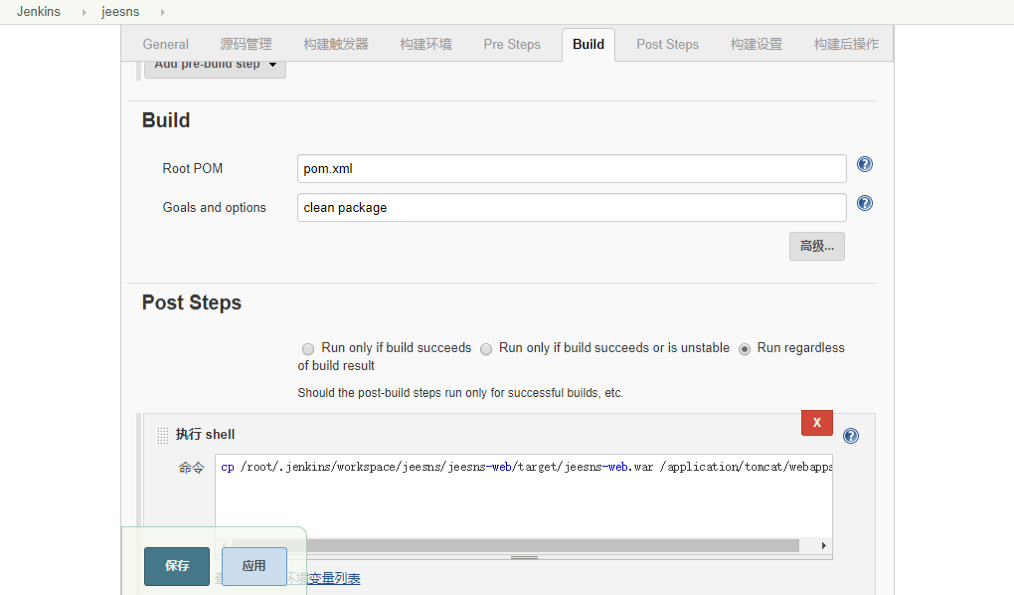Click scrollbar right arrow in command box
The width and height of the screenshot is (1014, 595).
pos(823,545)
